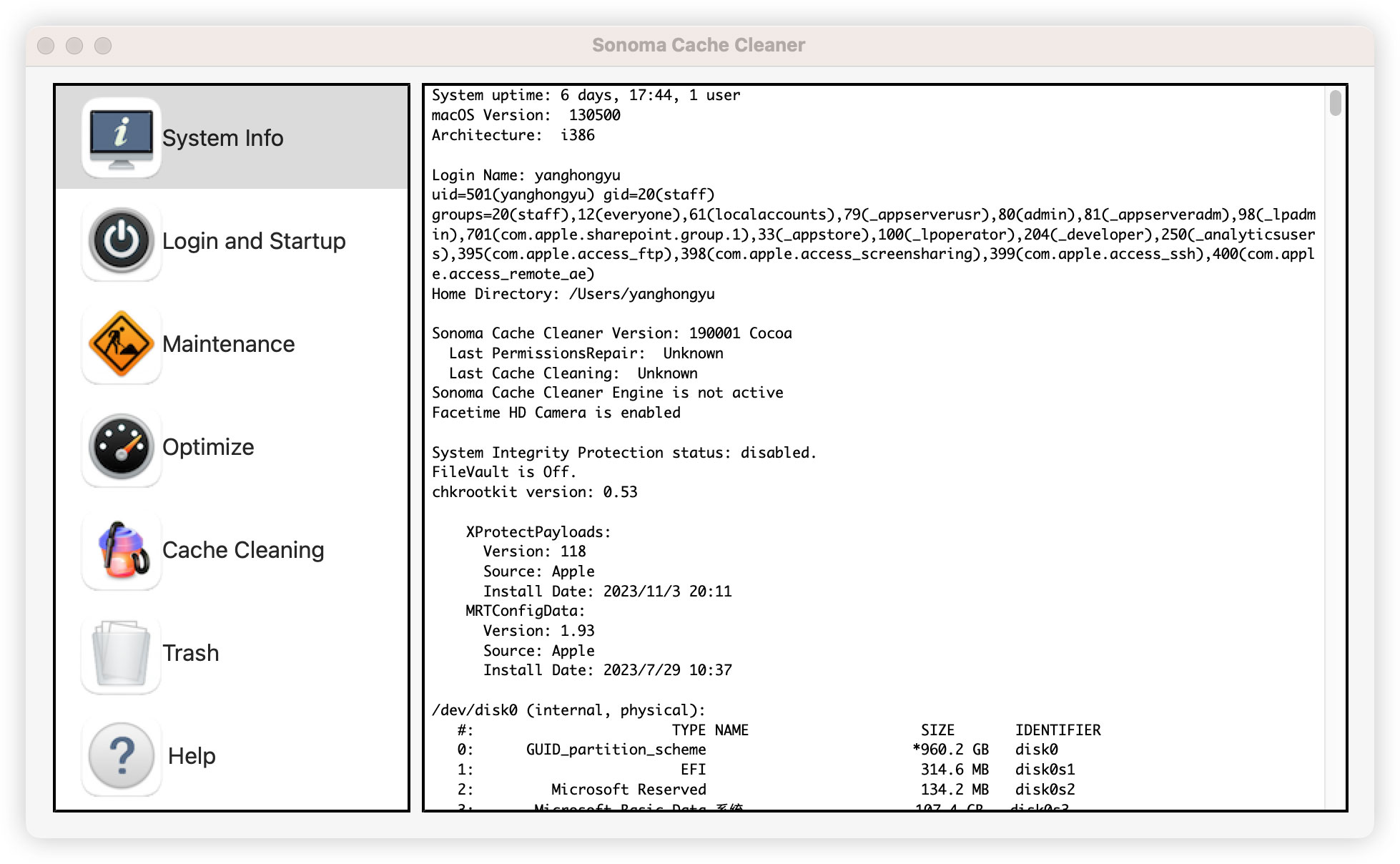The height and width of the screenshot is (864, 1400).
Task: Click 'Install Date: 2023/11/3 20:11'
Action: (608, 591)
